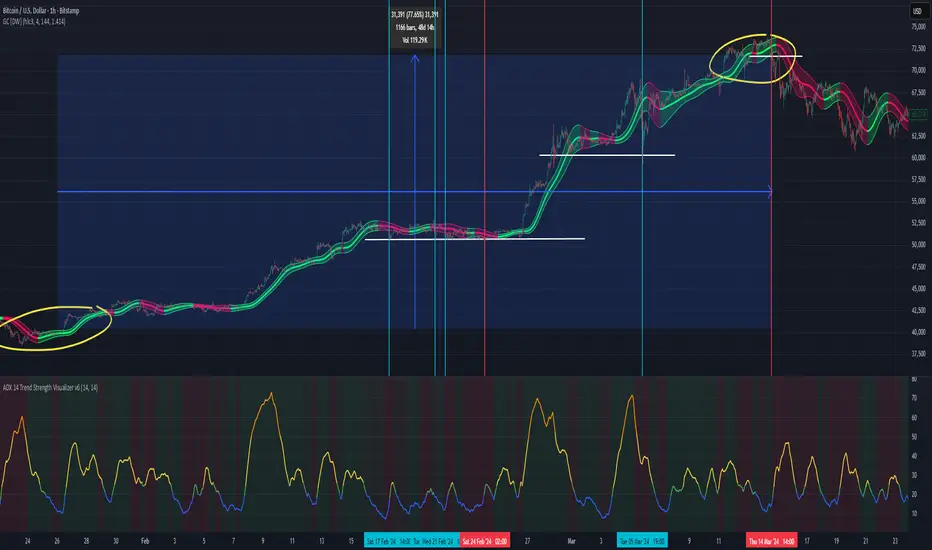Screen dimensions: 932x550
Task: Click the 57,500 price scale label
Action: 918,179
